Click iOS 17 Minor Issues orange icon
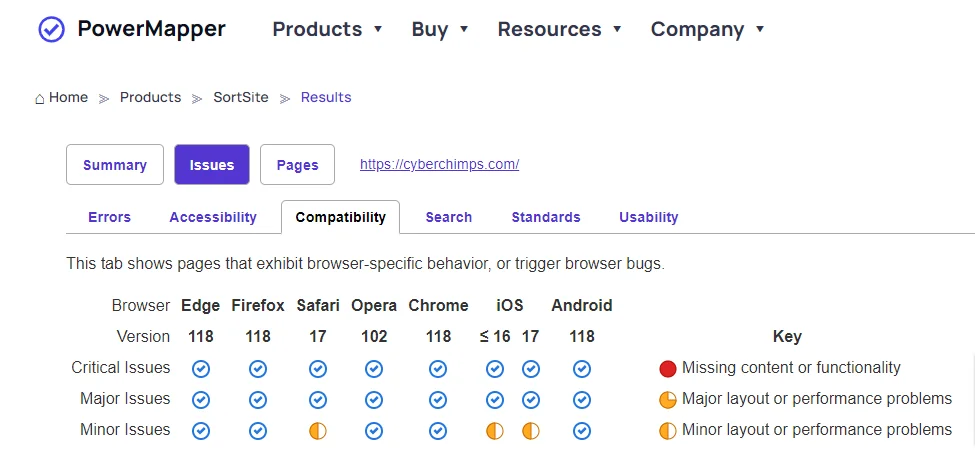 tap(530, 431)
